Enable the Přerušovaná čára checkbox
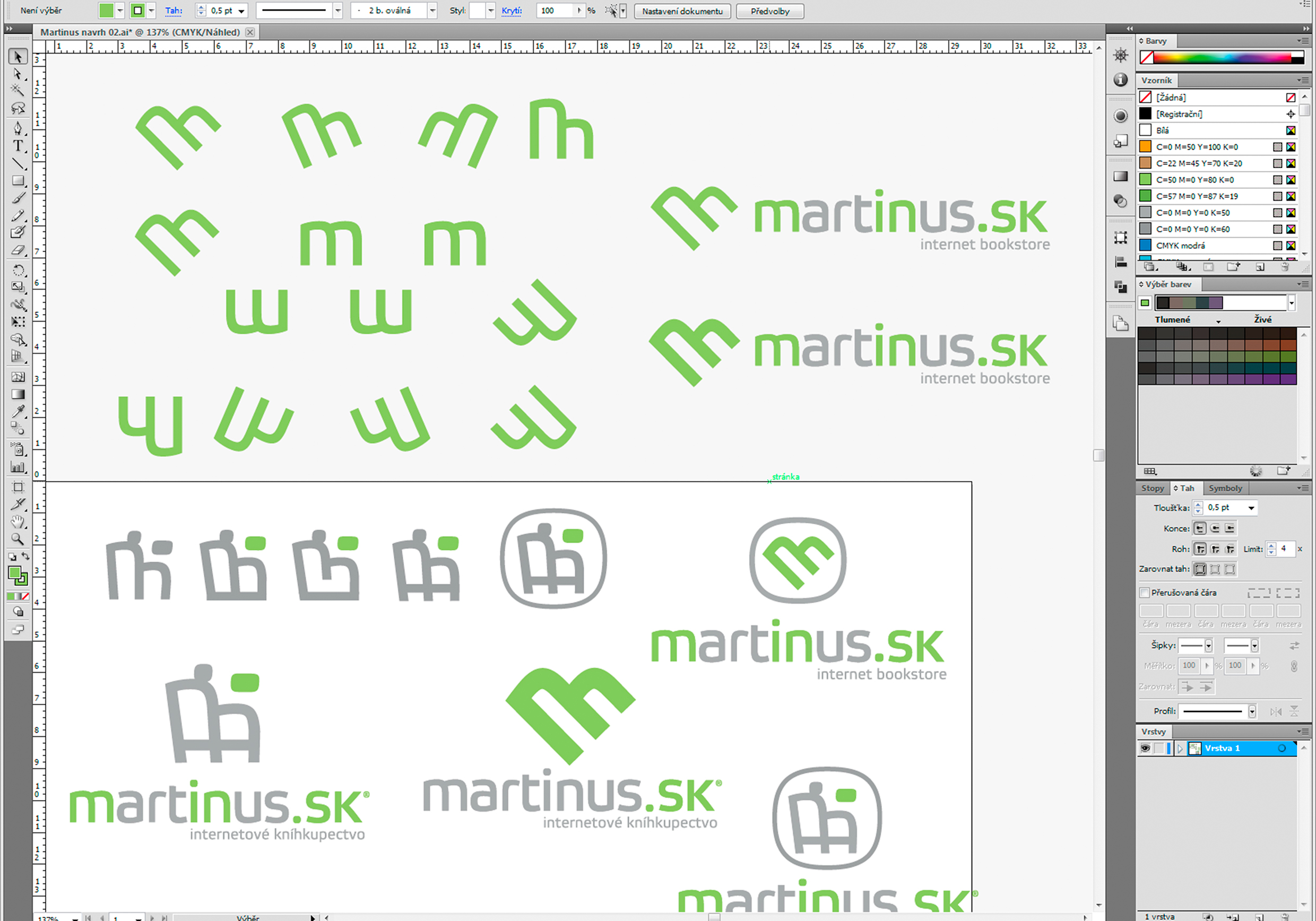This screenshot has height=921, width=1316. [1144, 593]
